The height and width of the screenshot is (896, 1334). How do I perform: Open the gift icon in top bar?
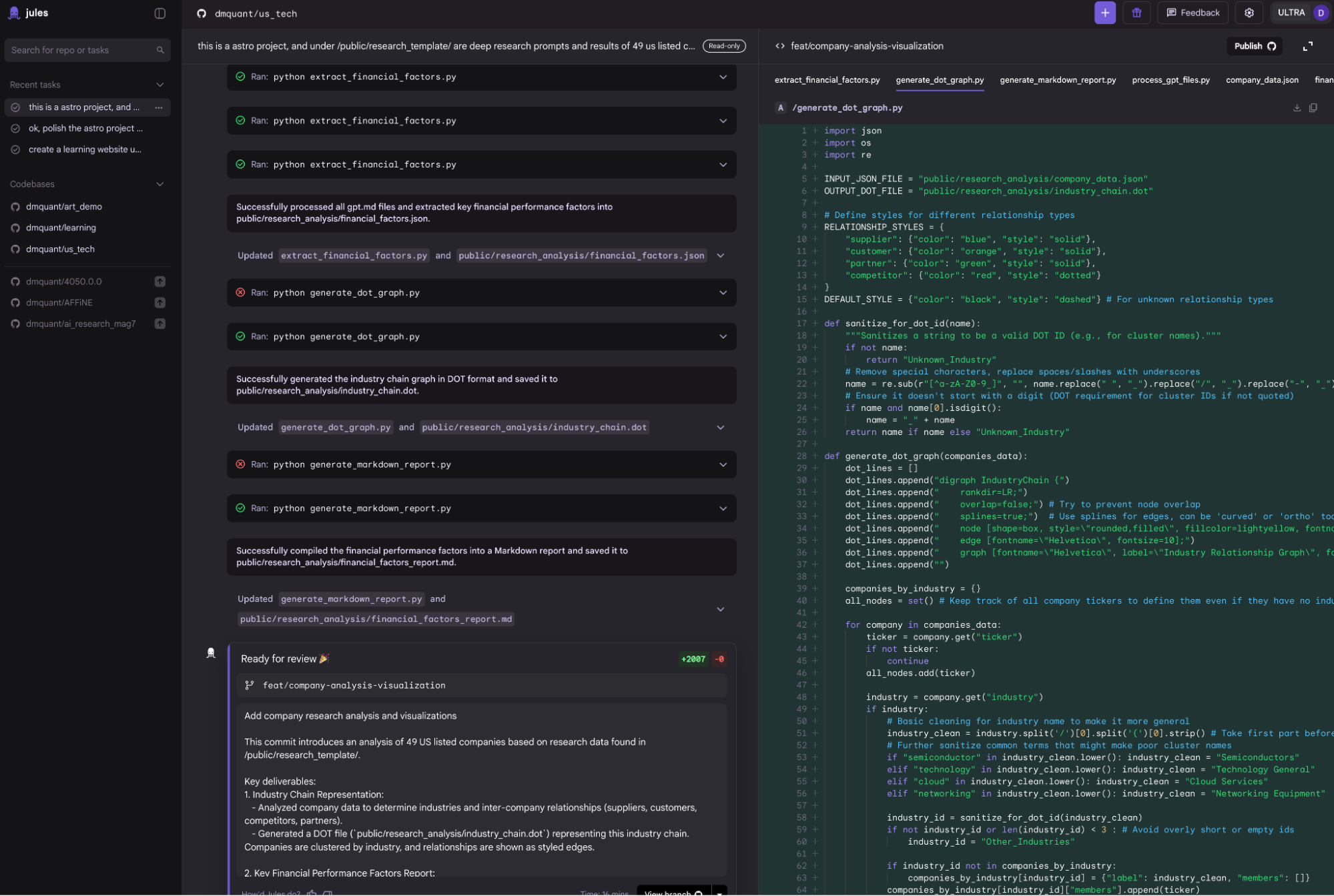coord(1136,13)
